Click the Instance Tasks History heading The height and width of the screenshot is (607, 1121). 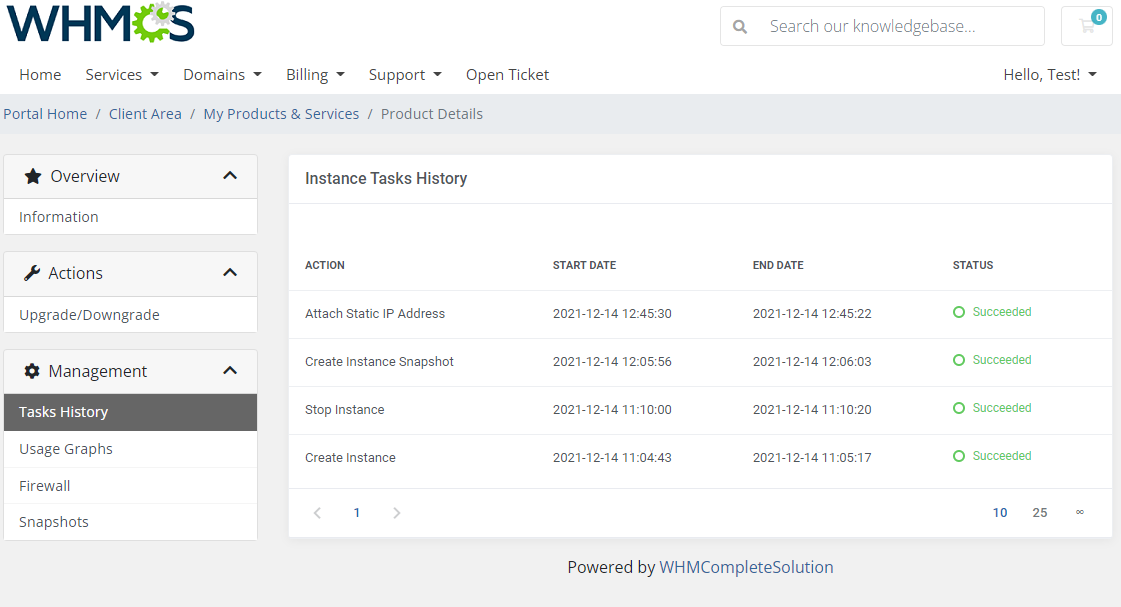[x=386, y=178]
